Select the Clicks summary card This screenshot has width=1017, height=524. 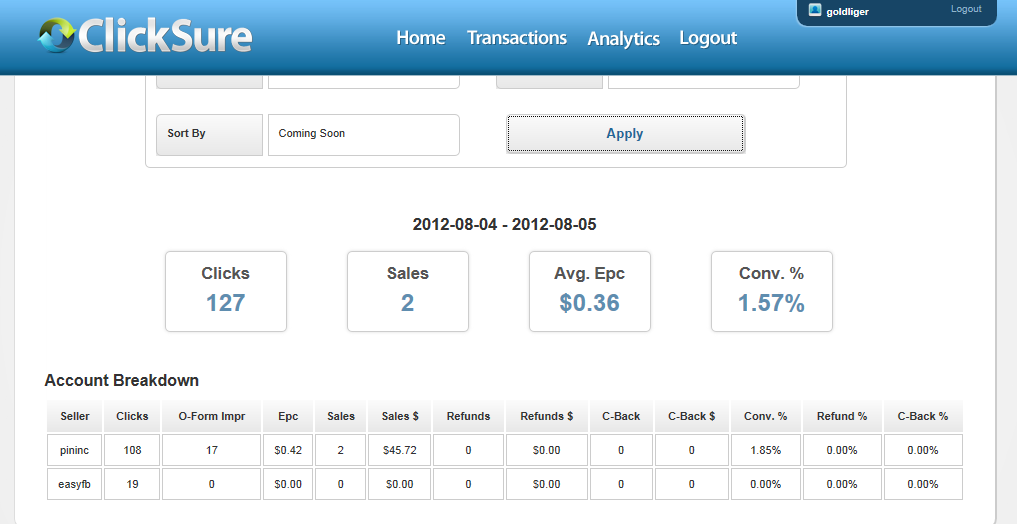click(x=226, y=291)
